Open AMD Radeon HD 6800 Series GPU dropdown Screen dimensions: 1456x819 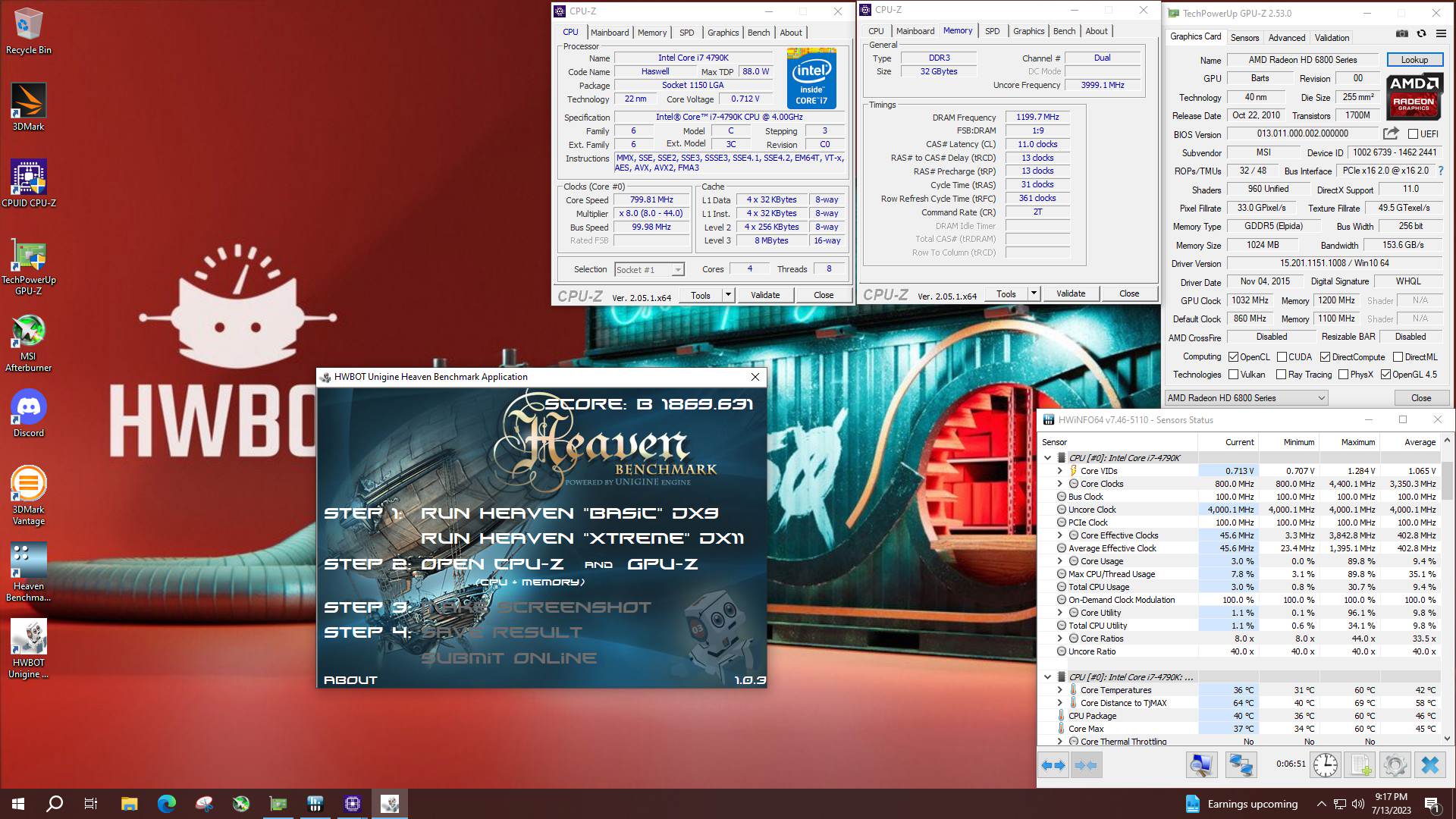click(x=1246, y=398)
